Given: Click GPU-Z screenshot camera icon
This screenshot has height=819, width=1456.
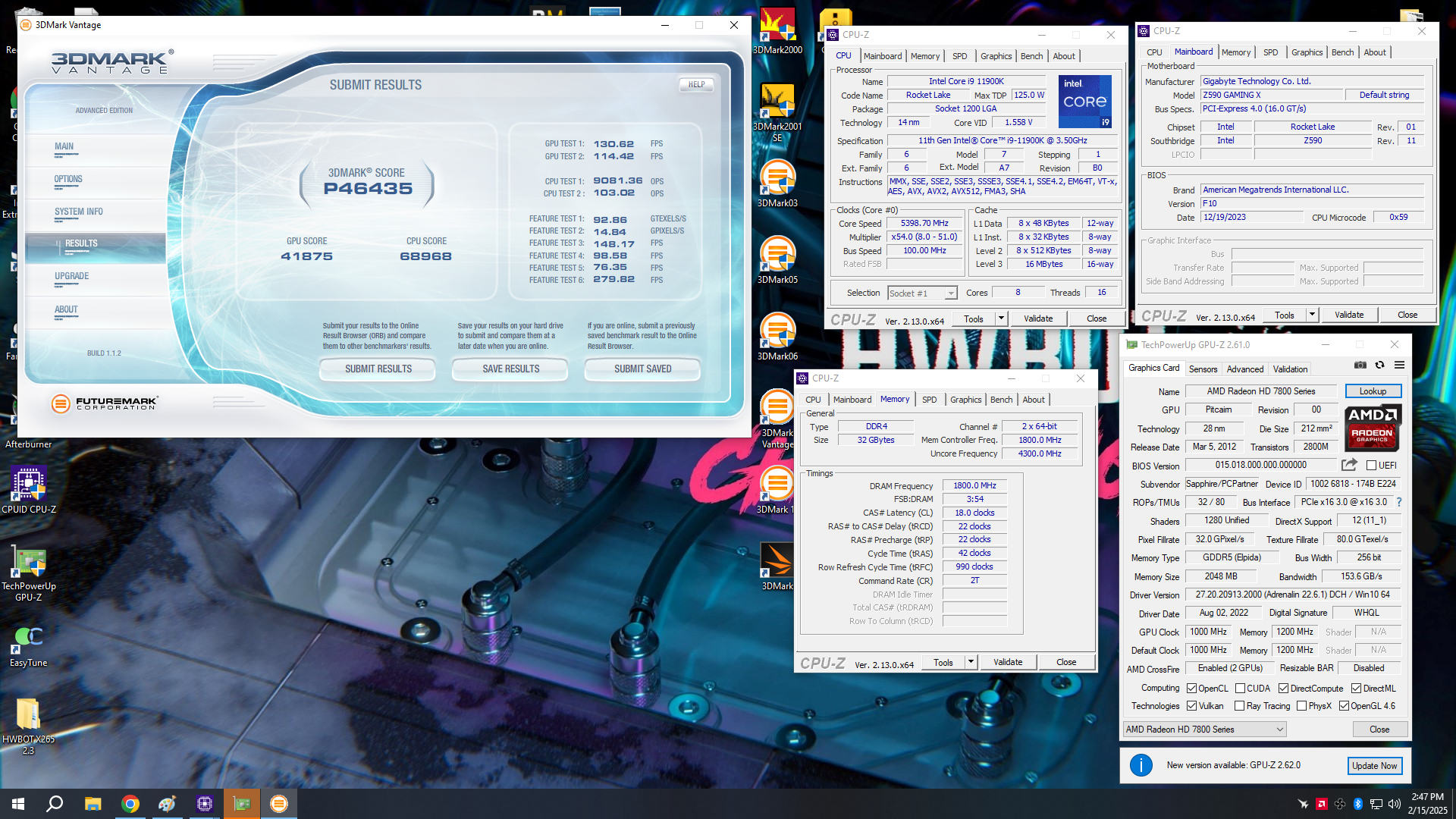Looking at the screenshot, I should point(1360,366).
